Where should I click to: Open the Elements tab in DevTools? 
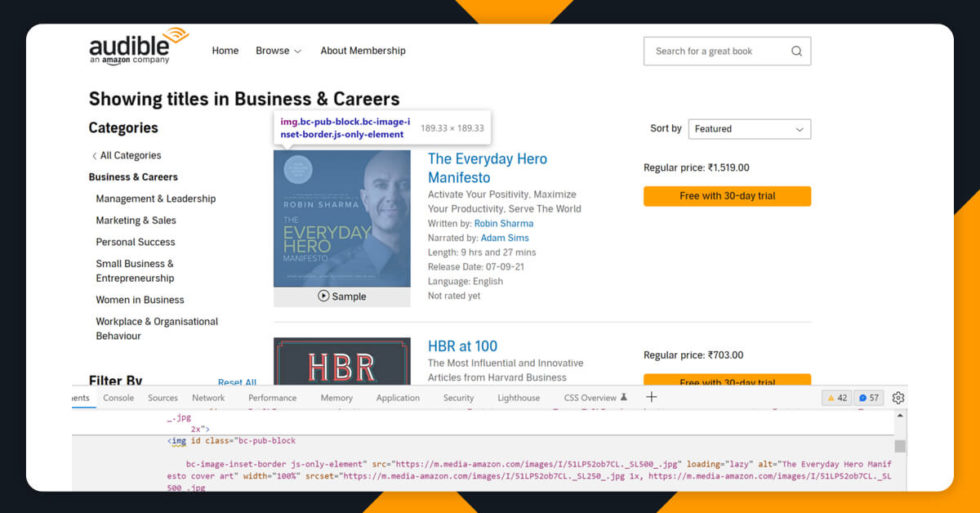[x=81, y=398]
